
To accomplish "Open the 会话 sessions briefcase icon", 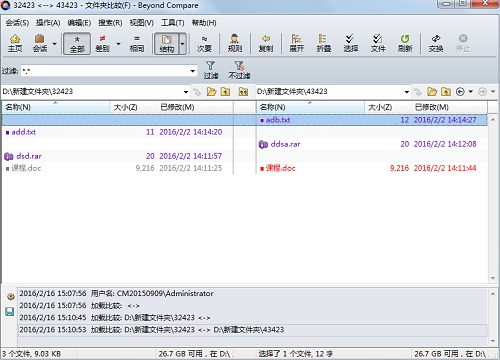I will (40, 43).
